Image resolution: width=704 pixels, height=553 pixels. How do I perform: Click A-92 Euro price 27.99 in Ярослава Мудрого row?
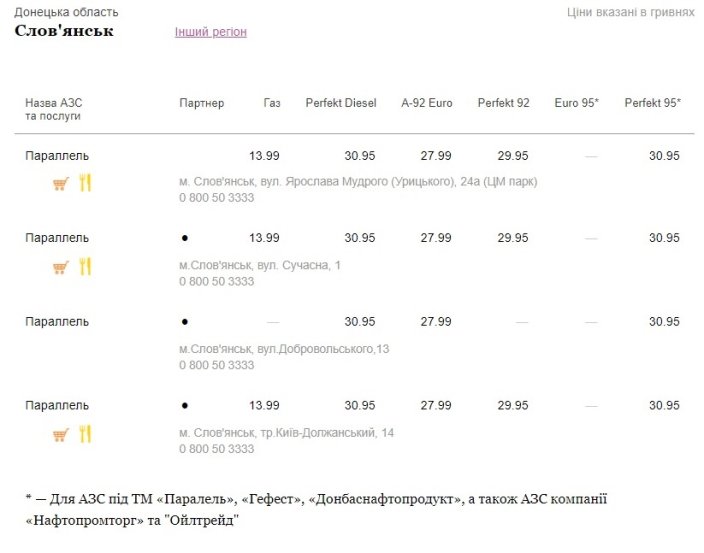pos(436,156)
